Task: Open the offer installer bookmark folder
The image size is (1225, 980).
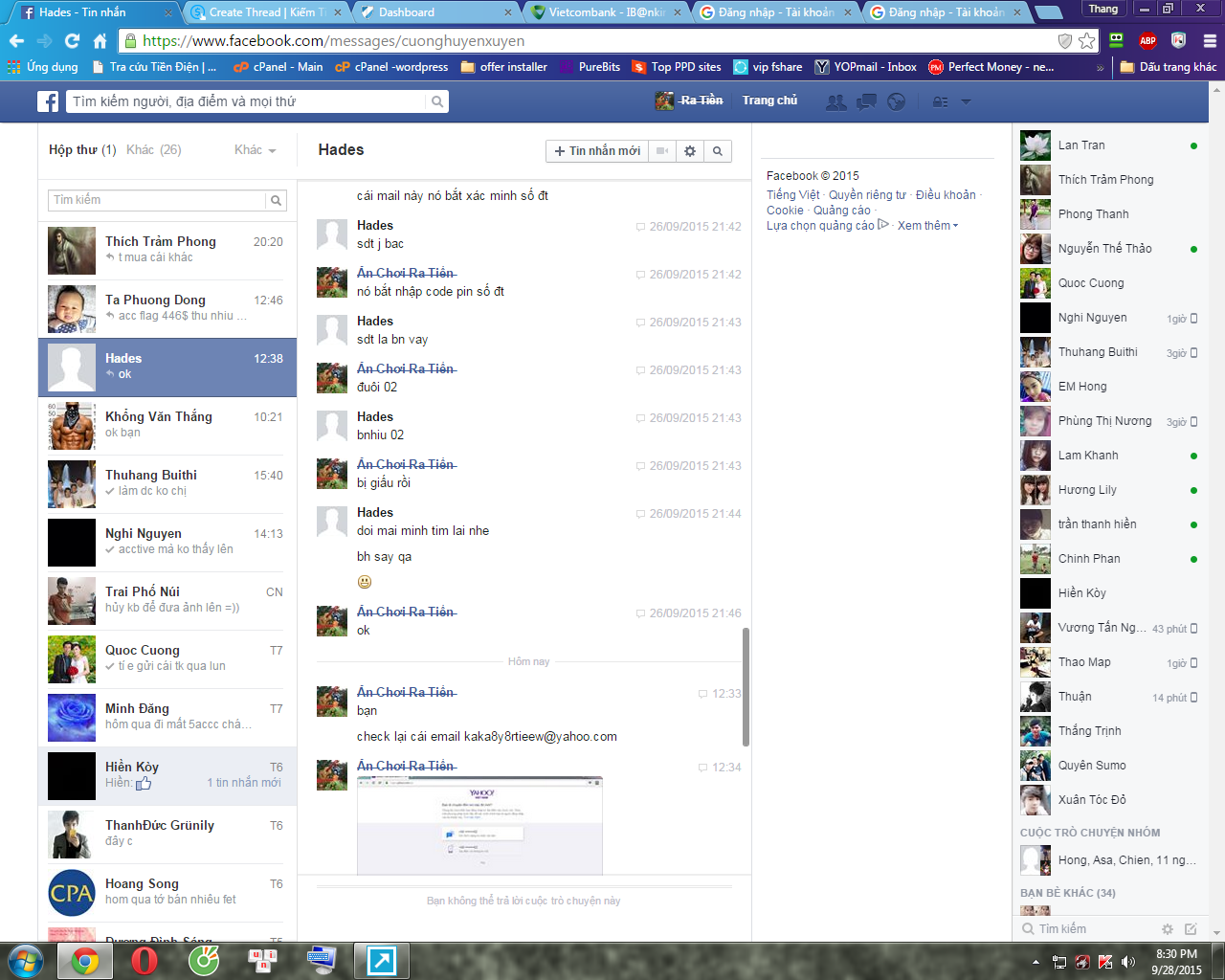Action: (503, 67)
